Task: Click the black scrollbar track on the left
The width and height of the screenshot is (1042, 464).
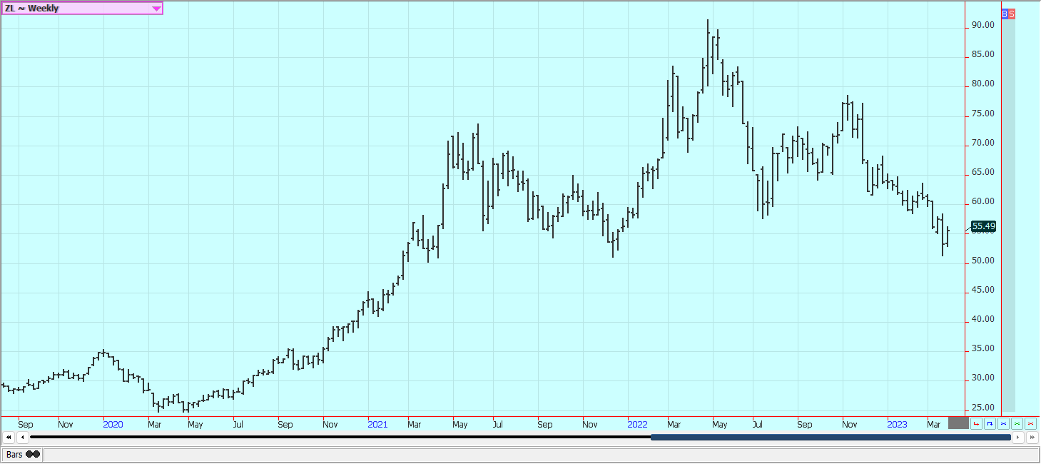Action: 340,437
